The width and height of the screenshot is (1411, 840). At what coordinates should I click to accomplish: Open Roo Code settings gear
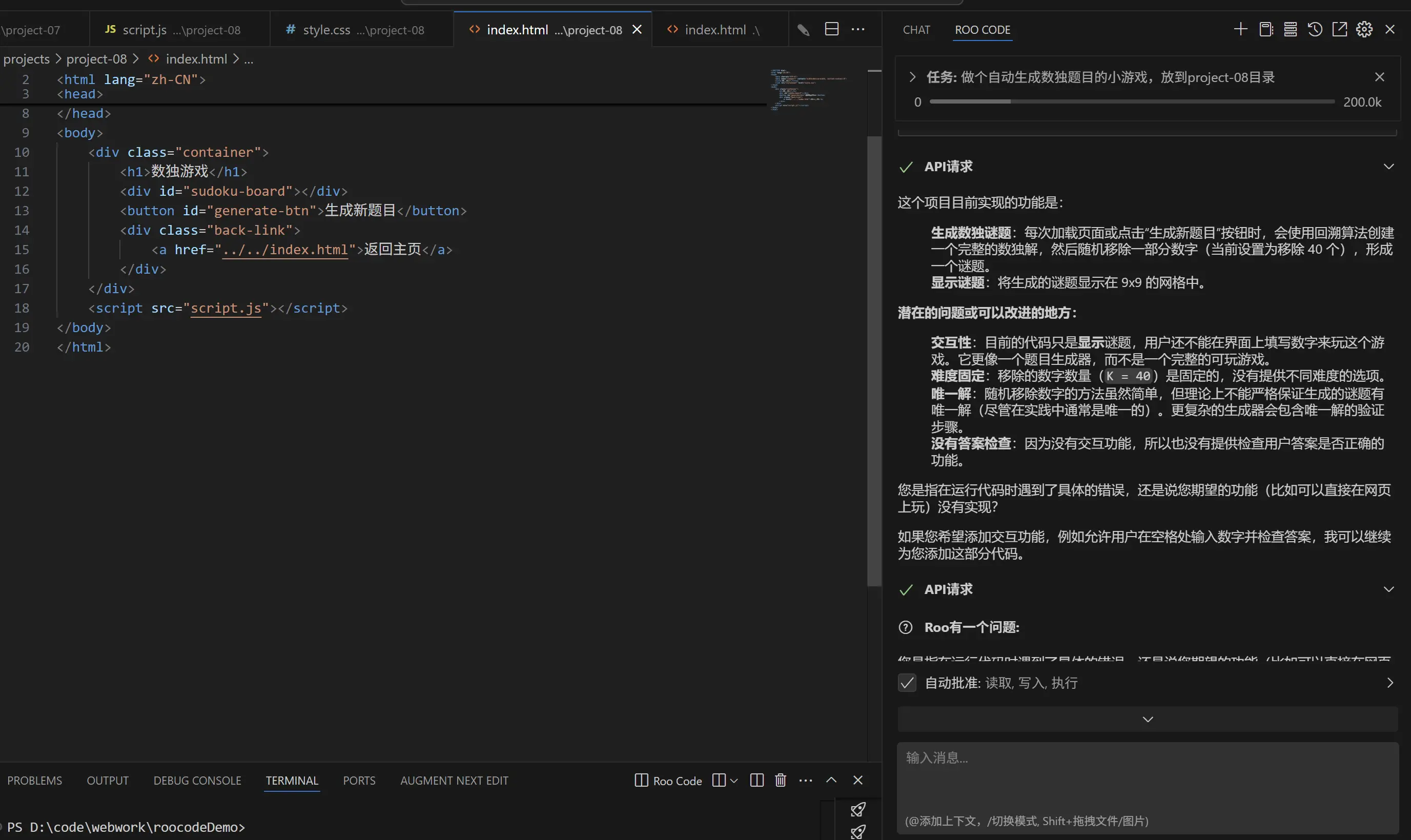[x=1364, y=29]
